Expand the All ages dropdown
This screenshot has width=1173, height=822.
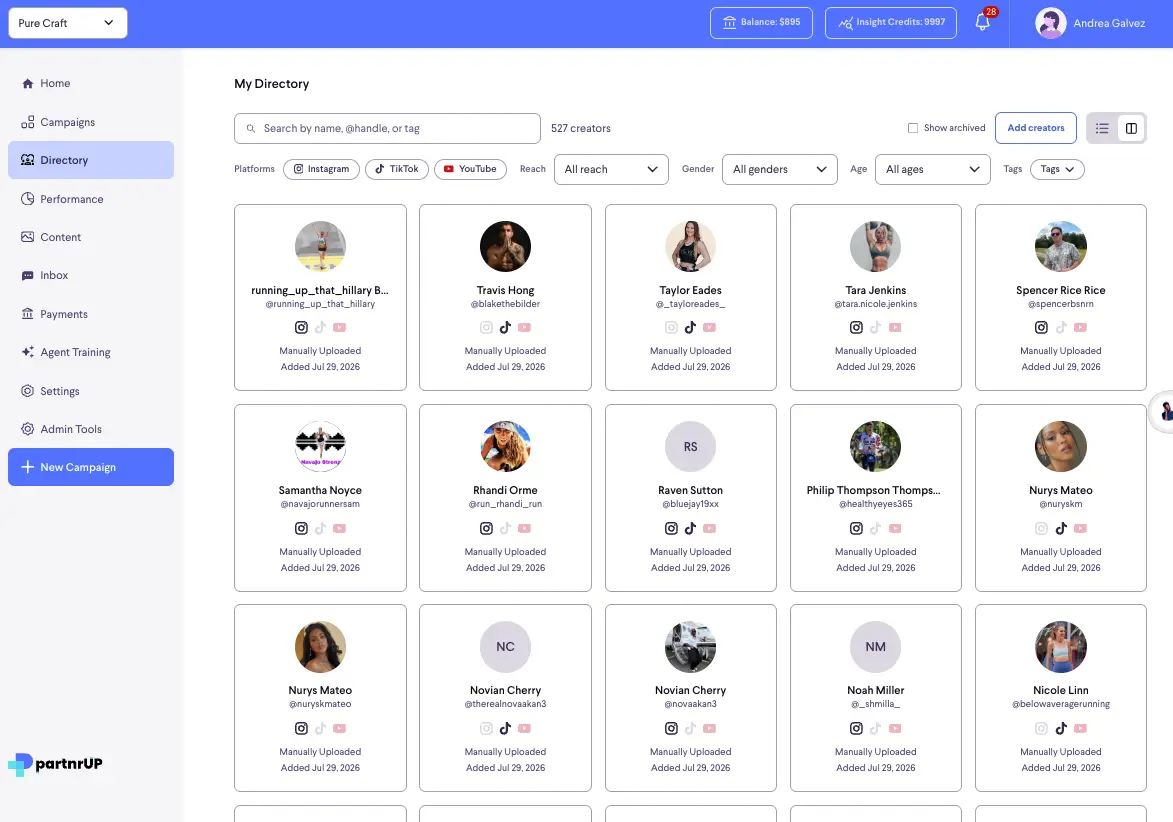point(932,169)
